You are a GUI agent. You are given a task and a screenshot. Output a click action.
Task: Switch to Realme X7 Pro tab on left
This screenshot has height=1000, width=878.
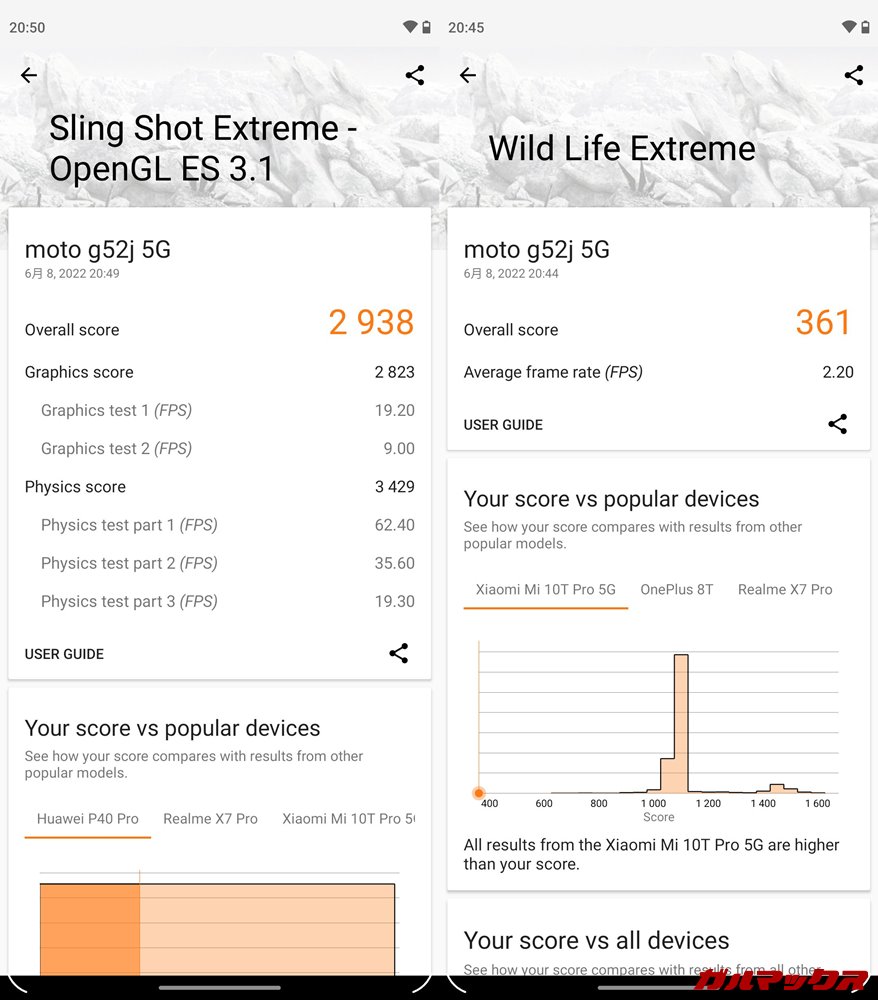click(x=210, y=818)
